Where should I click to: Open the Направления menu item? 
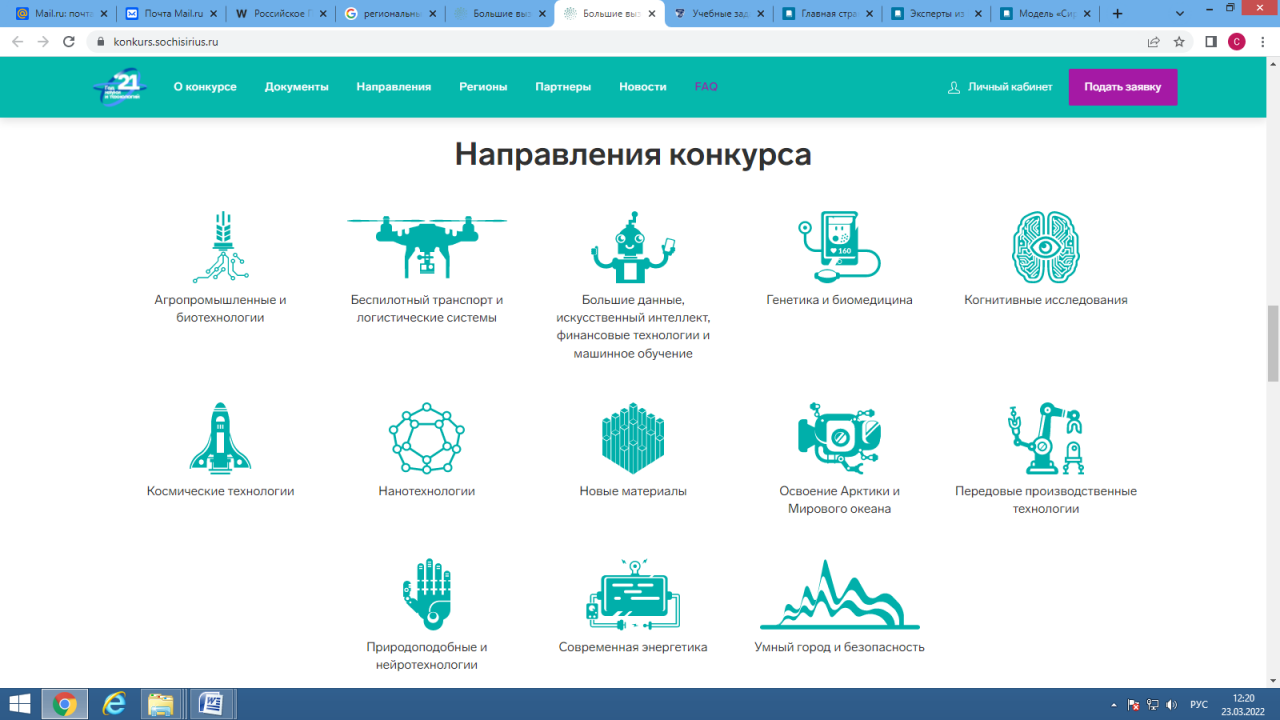[393, 87]
